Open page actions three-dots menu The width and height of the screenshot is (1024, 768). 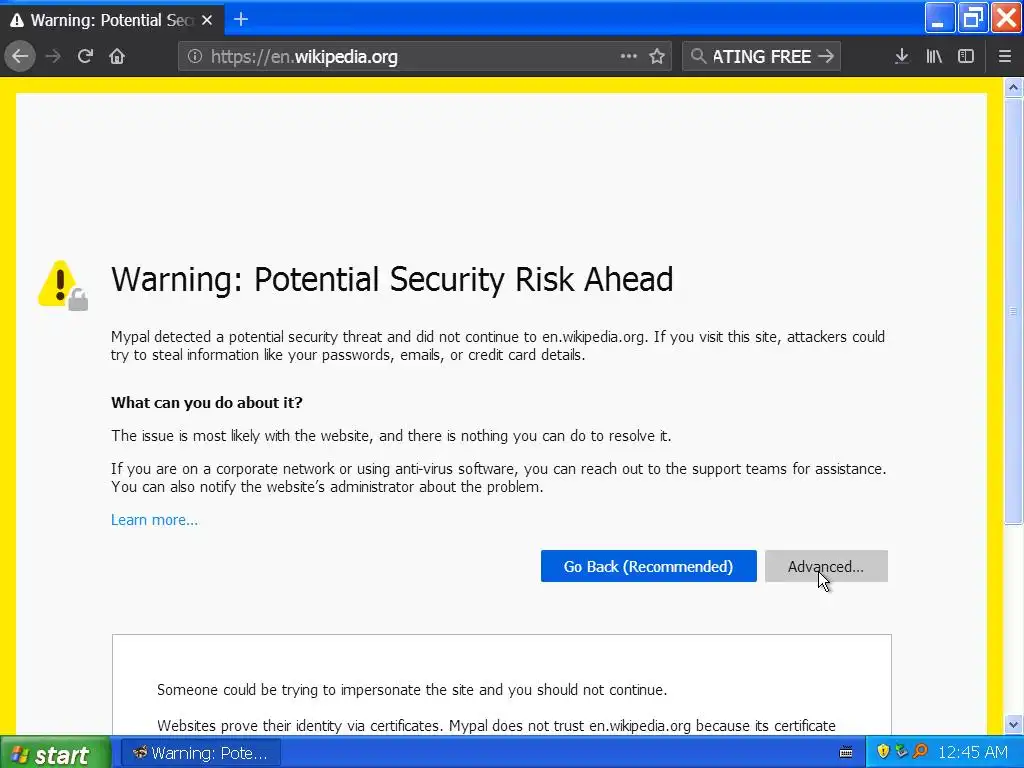click(628, 56)
